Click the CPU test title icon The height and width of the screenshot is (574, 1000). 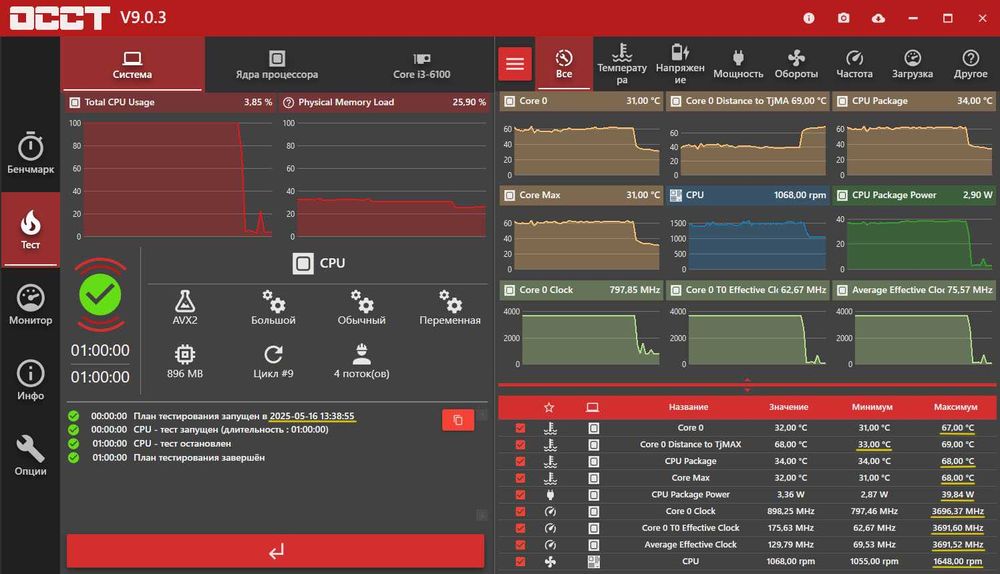click(x=303, y=263)
